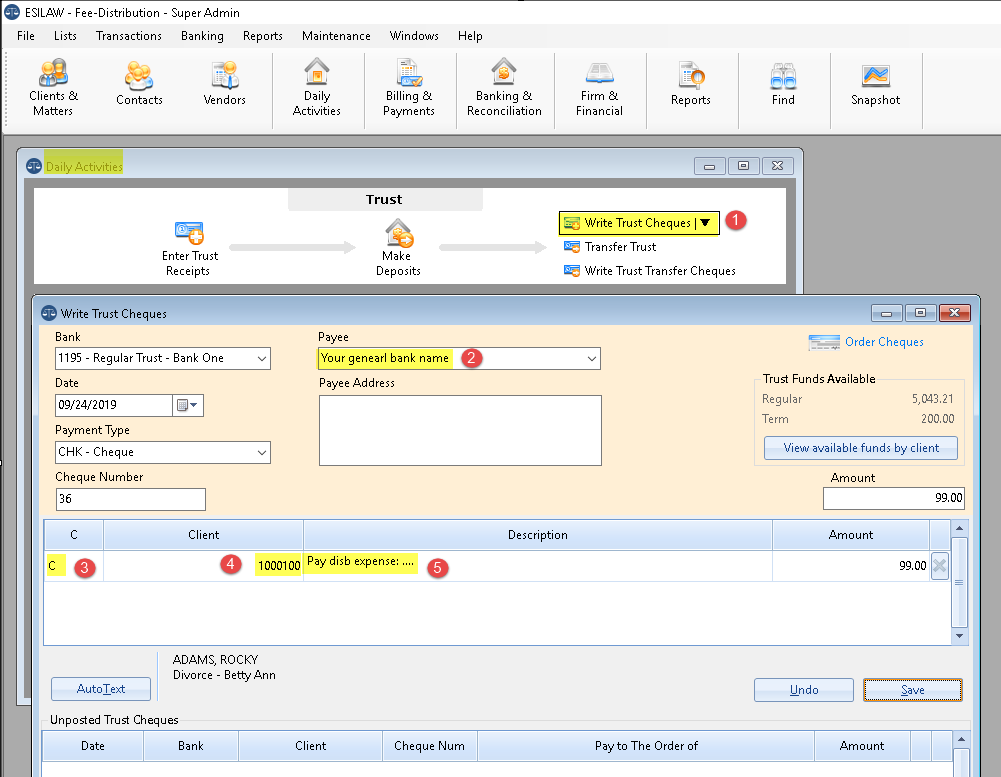Screen dimensions: 1001x777
Task: Open the Reports toolbar icon
Action: click(x=691, y=84)
